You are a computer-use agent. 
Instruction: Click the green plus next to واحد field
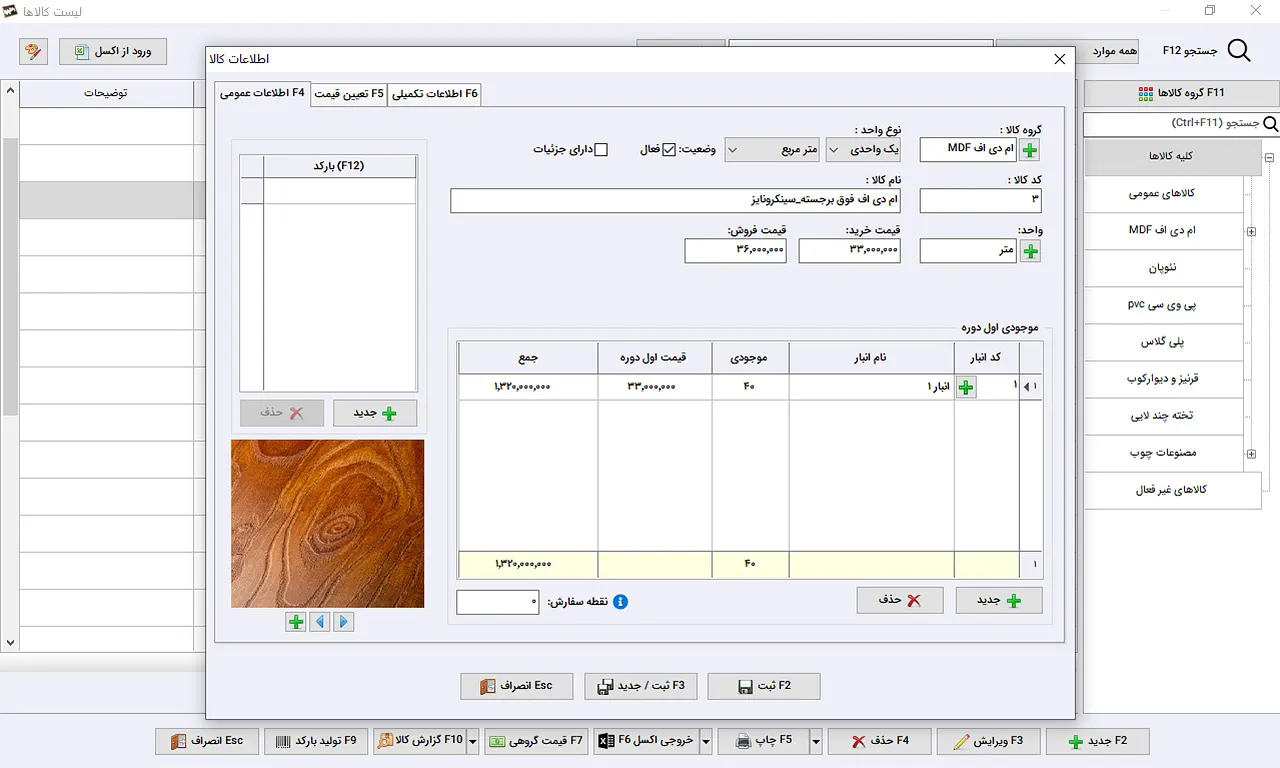point(1030,251)
